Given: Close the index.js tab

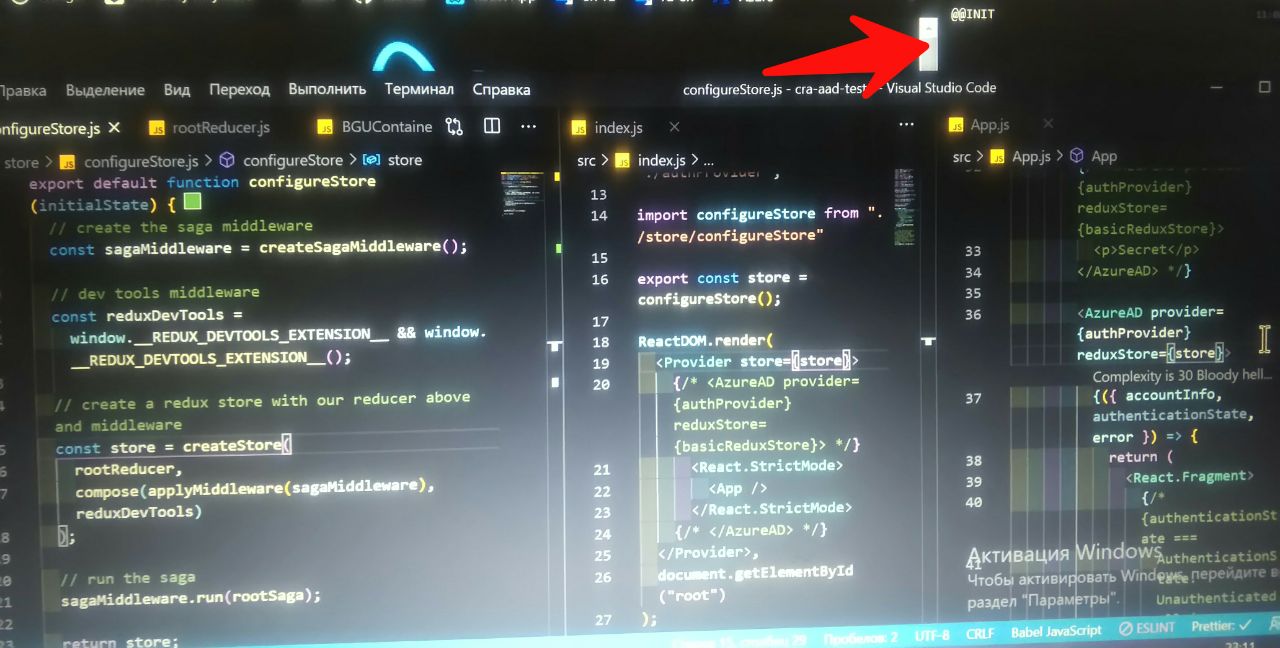Looking at the screenshot, I should [674, 127].
